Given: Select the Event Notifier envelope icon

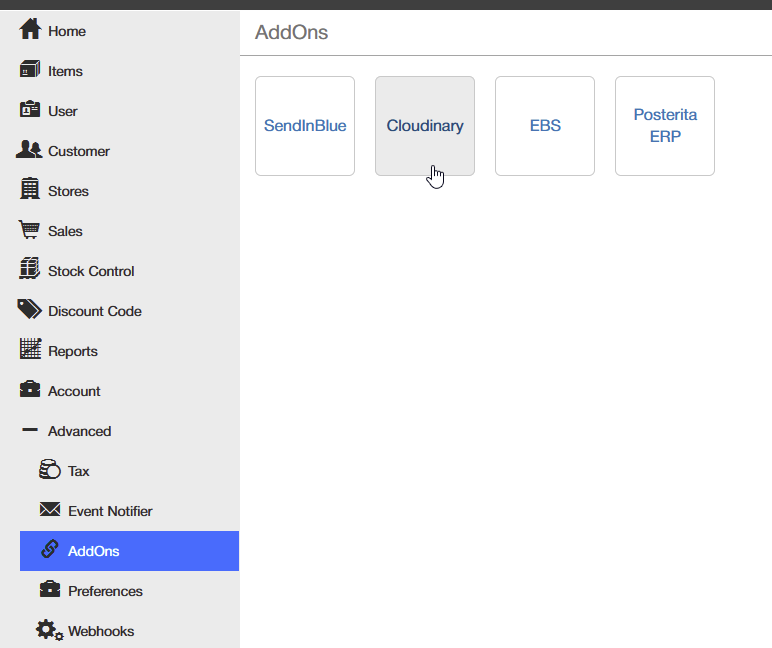Looking at the screenshot, I should (50, 509).
